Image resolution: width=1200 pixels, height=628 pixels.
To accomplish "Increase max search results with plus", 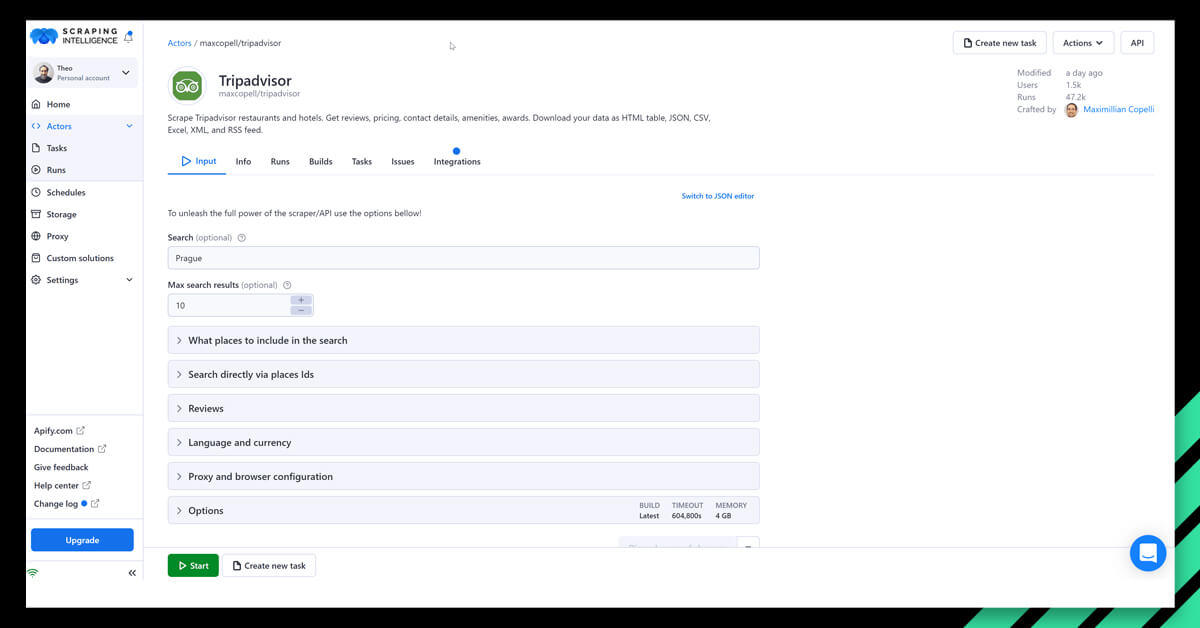I will coord(301,300).
